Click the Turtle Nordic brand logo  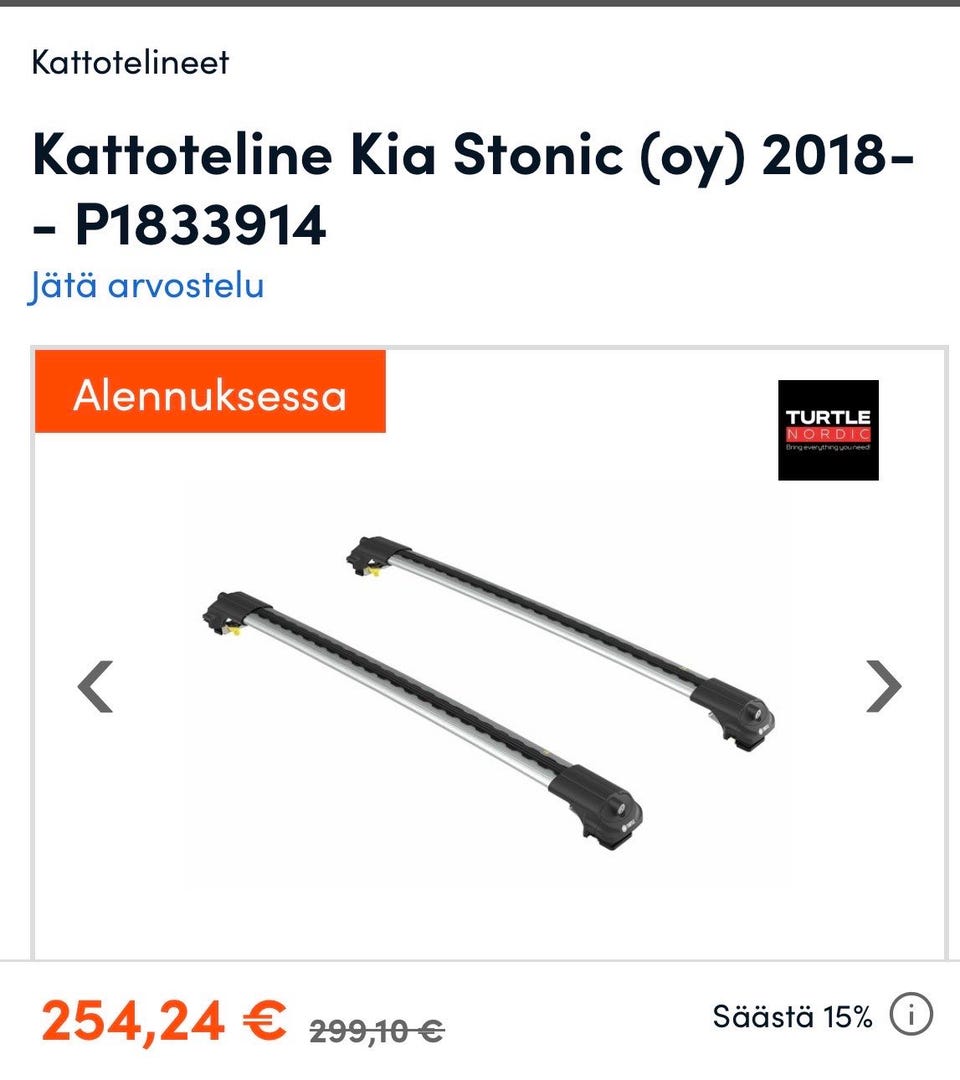(x=828, y=430)
